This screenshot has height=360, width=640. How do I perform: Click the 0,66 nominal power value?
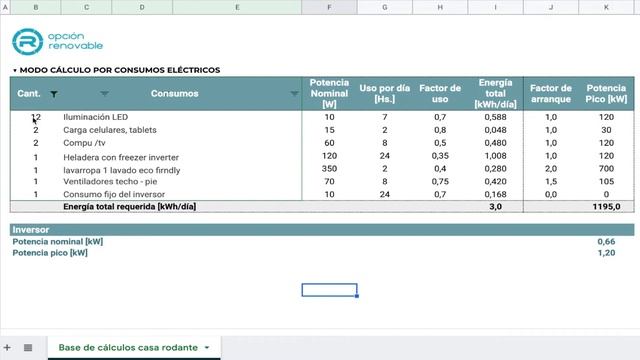606,242
